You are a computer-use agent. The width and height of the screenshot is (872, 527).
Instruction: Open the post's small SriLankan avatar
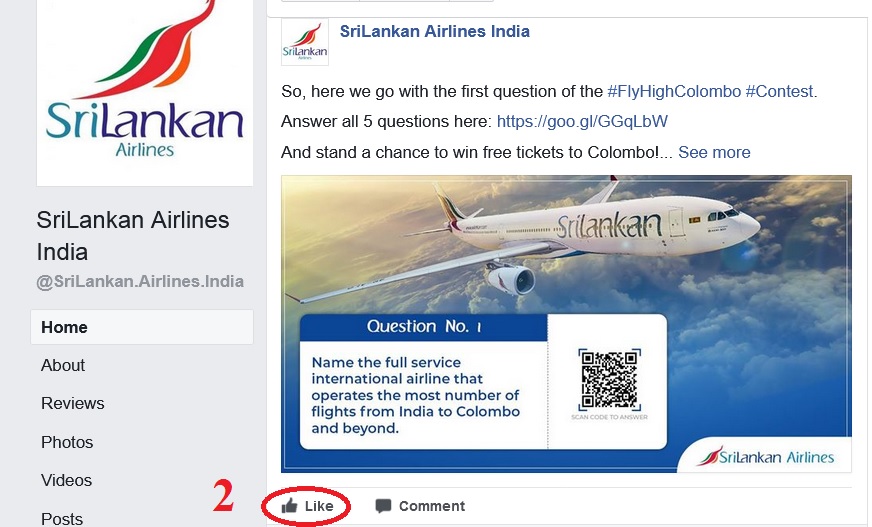305,42
